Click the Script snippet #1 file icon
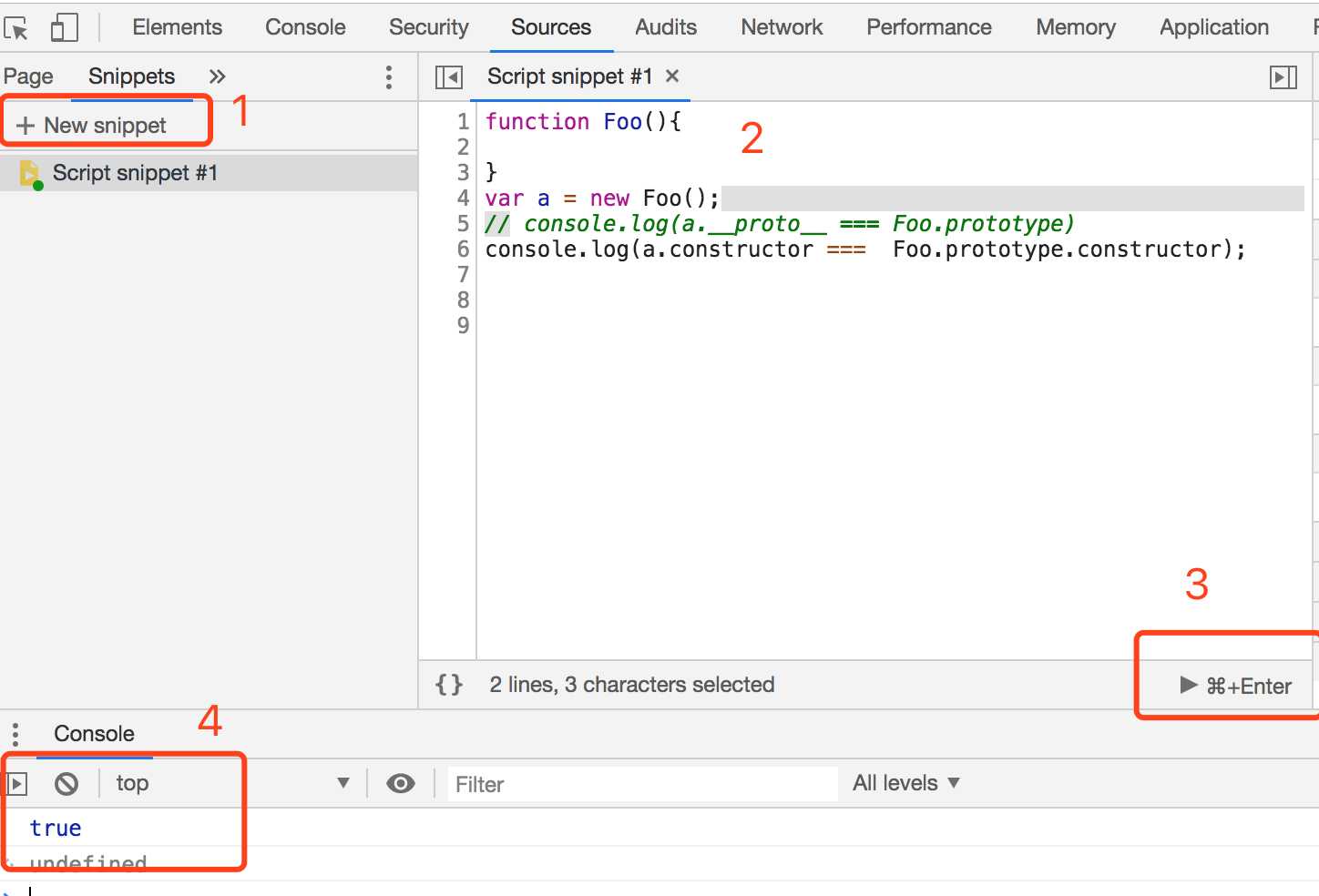 pos(30,173)
